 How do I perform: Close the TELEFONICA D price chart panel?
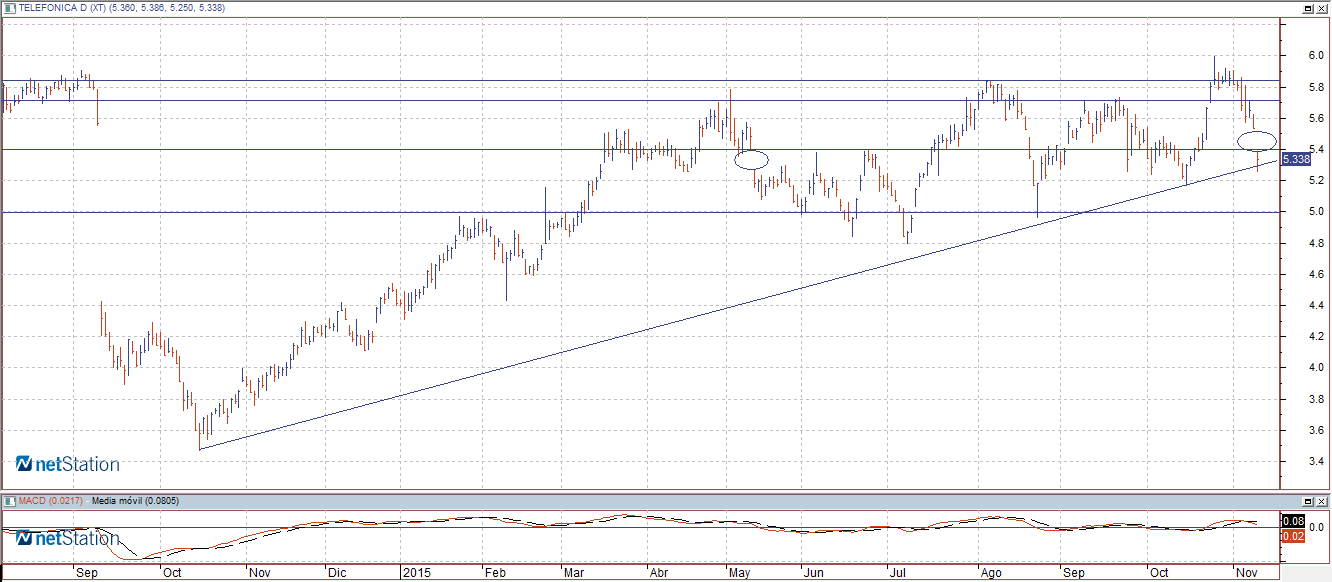1322,7
